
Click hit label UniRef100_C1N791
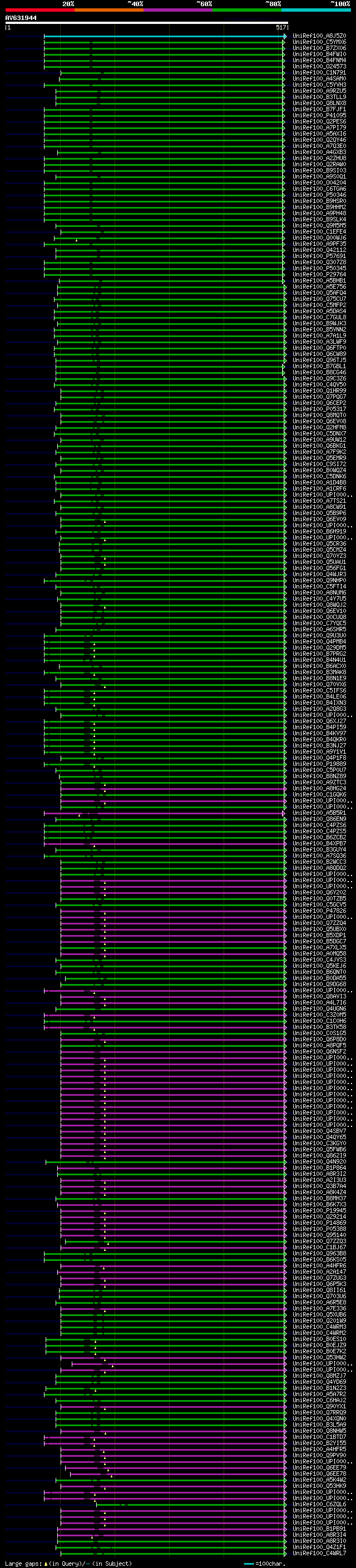click(319, 72)
